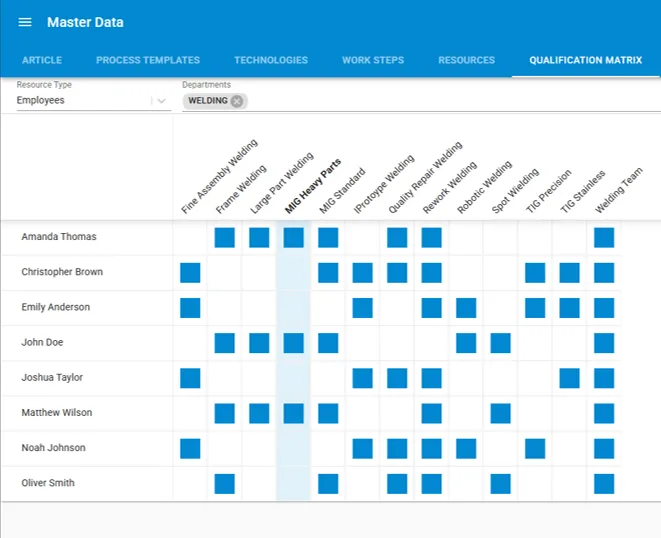Toggle John Doe Large Part Welding qualification
This screenshot has height=538, width=661.
pos(259,343)
